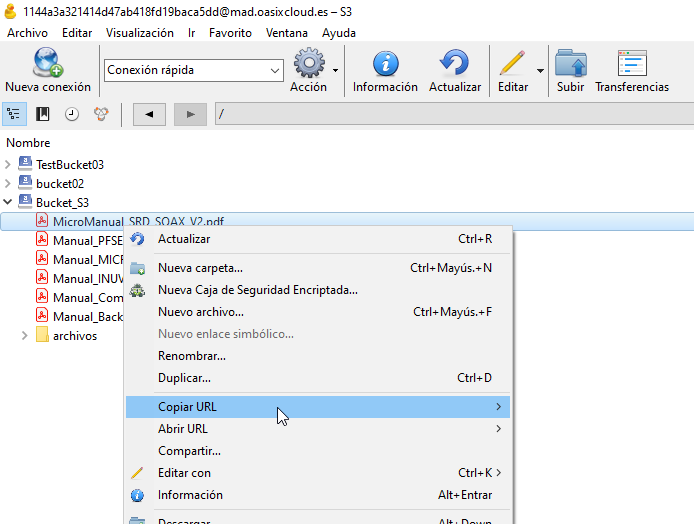Click the Información toolbar icon
This screenshot has height=524, width=694.
[385, 64]
